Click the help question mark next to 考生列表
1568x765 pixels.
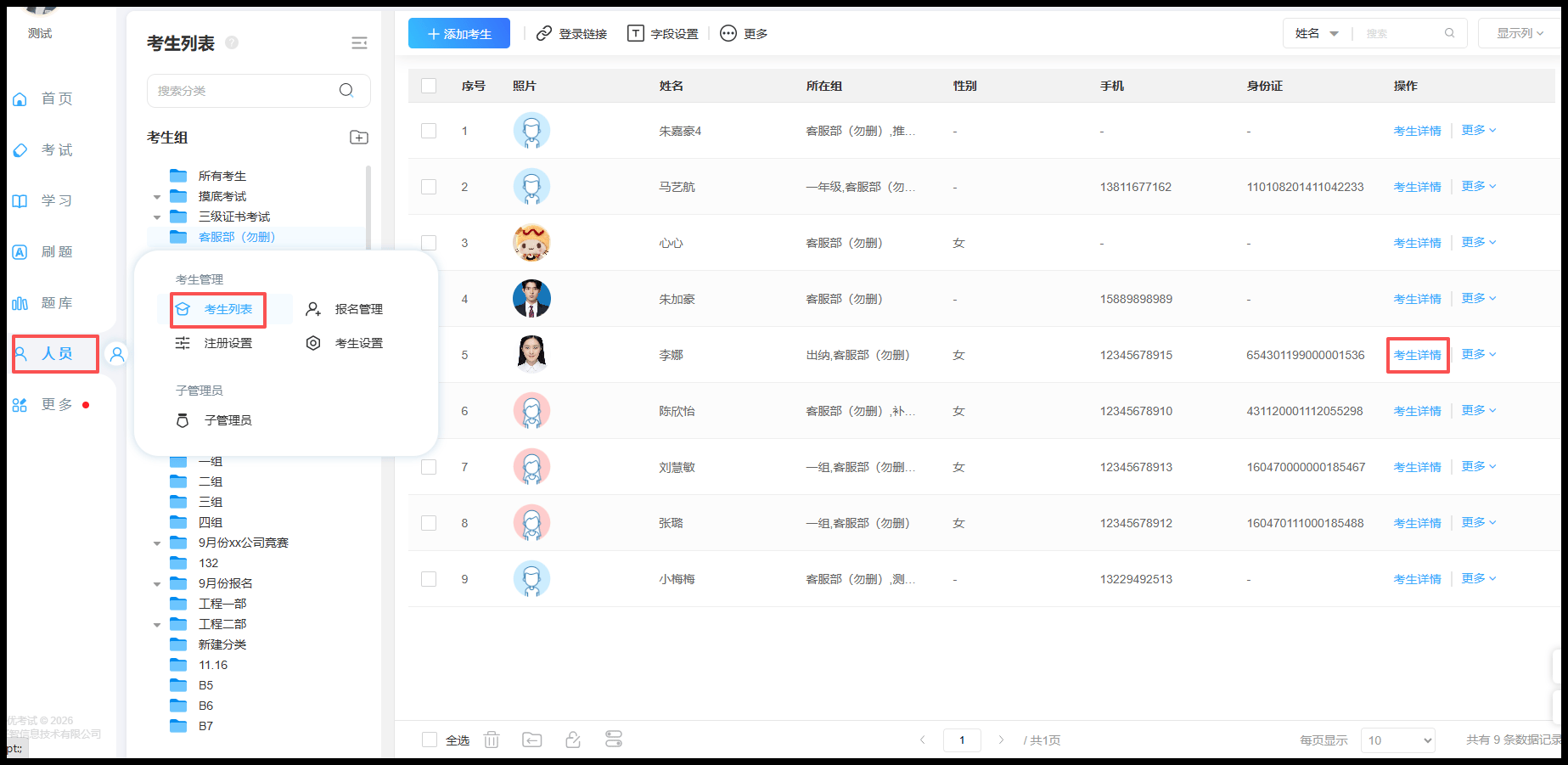(x=232, y=42)
